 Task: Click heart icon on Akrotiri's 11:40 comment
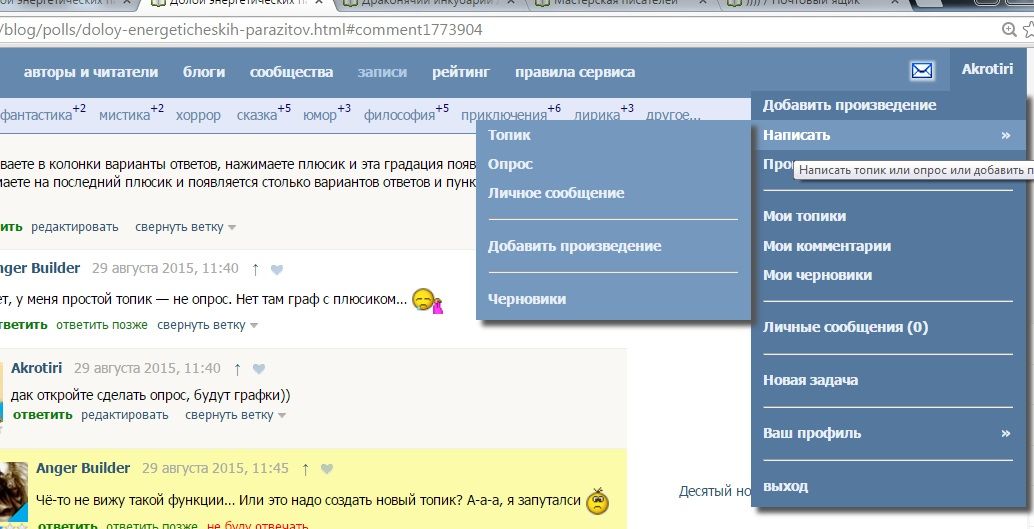click(x=259, y=369)
